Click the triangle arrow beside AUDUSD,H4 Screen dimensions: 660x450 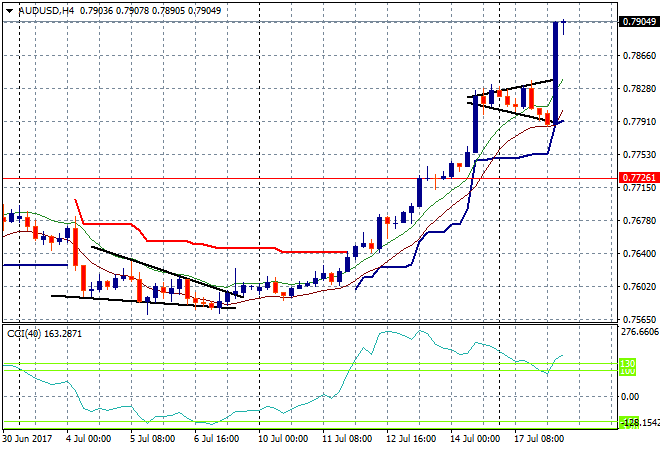pos(9,11)
